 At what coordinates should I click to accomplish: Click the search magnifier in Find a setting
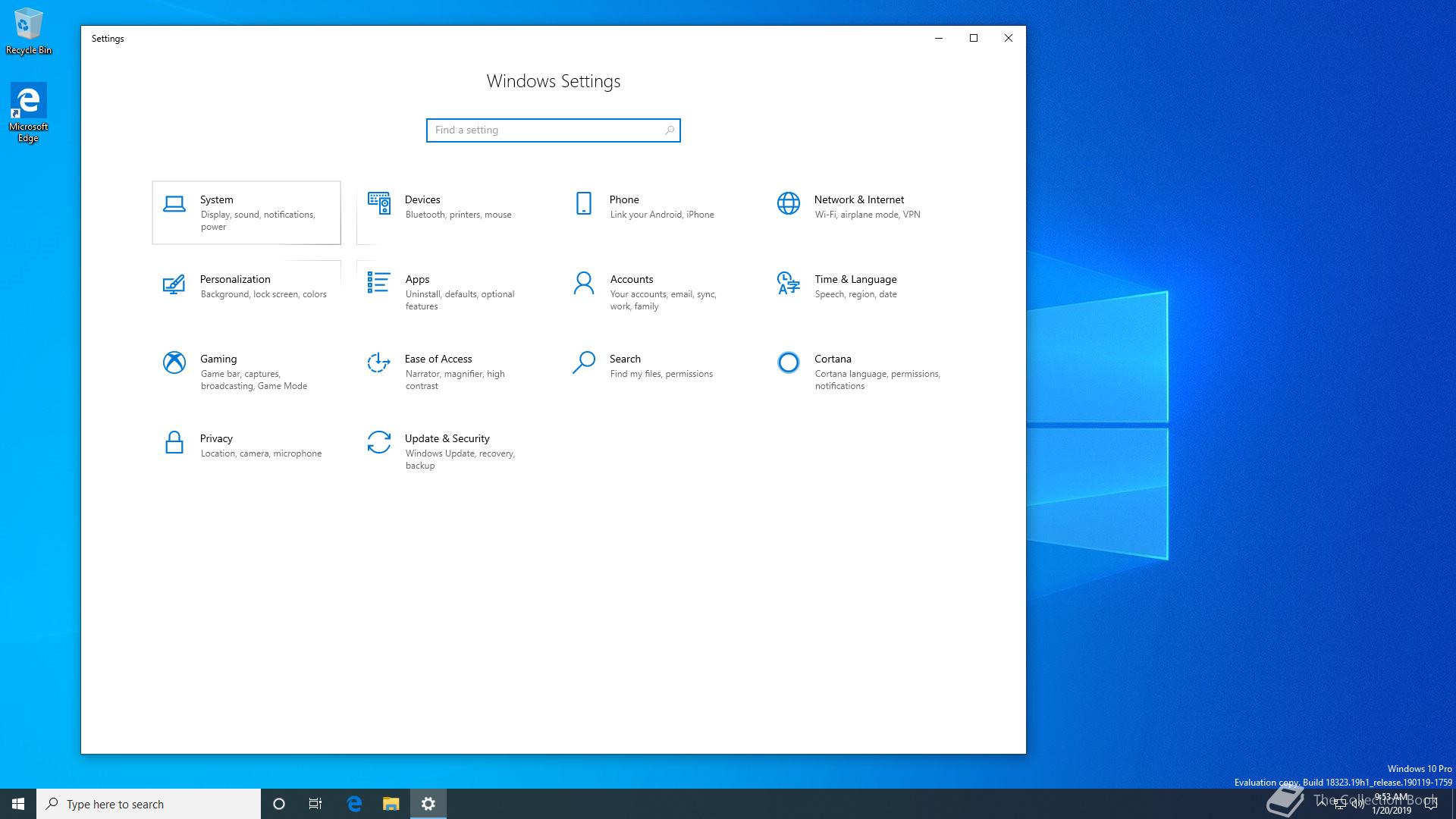pyautogui.click(x=669, y=130)
